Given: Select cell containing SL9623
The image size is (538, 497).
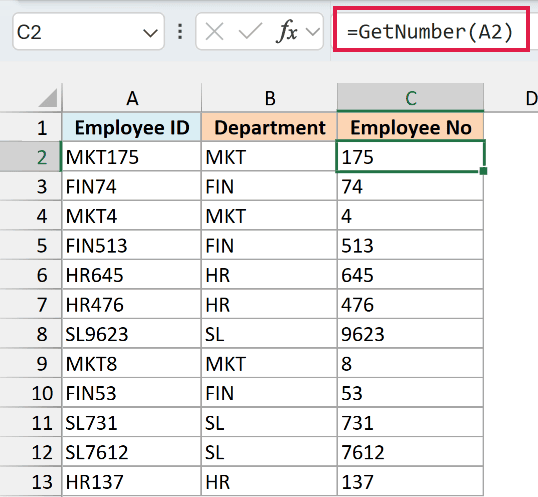Looking at the screenshot, I should pyautogui.click(x=132, y=334).
